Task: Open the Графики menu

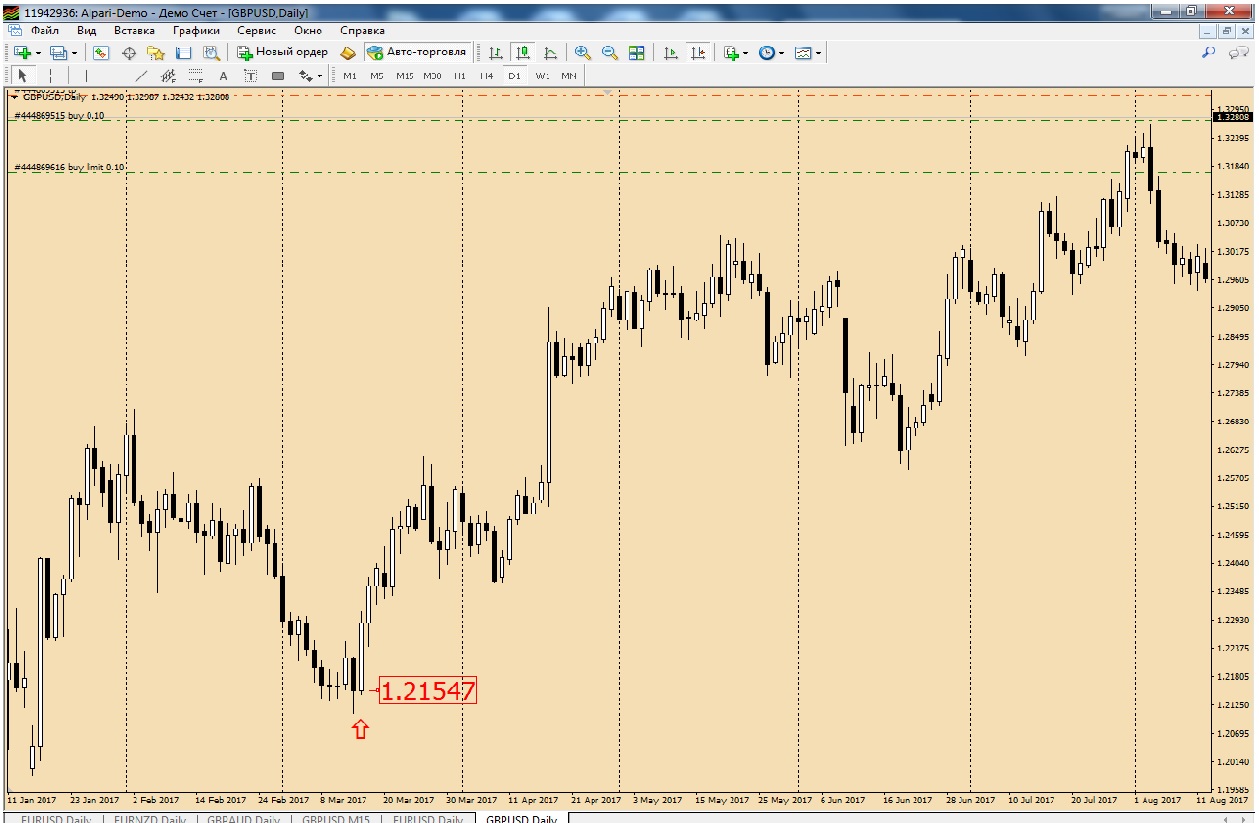Action: tap(196, 30)
